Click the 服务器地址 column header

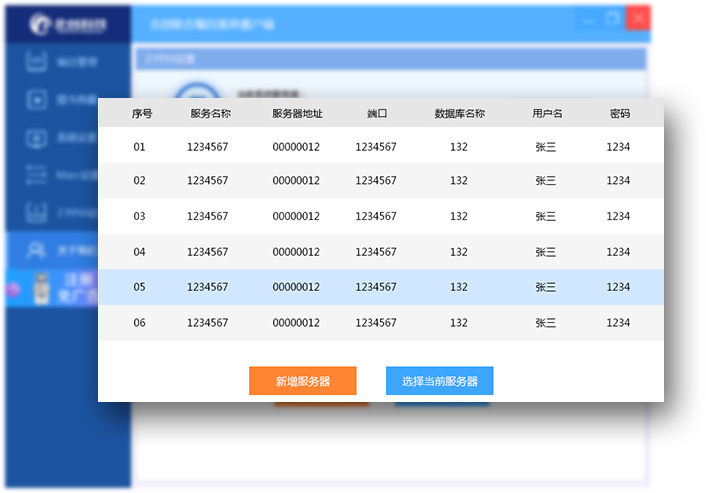297,114
